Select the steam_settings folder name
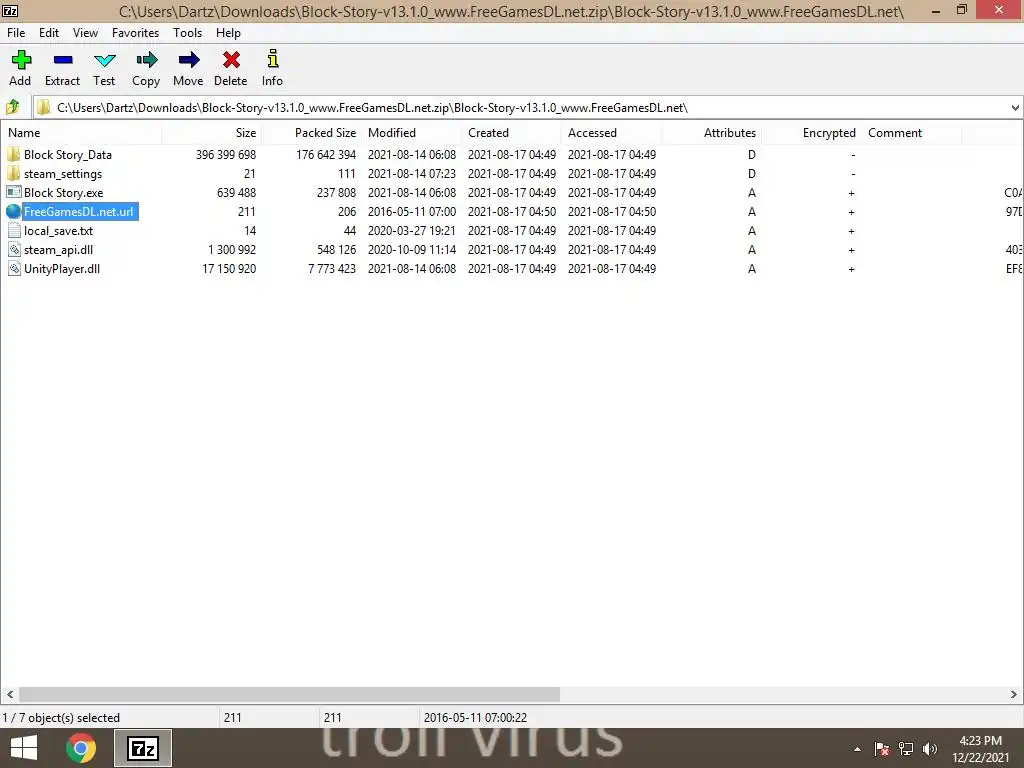Screen dimensions: 1024x768 [63, 174]
